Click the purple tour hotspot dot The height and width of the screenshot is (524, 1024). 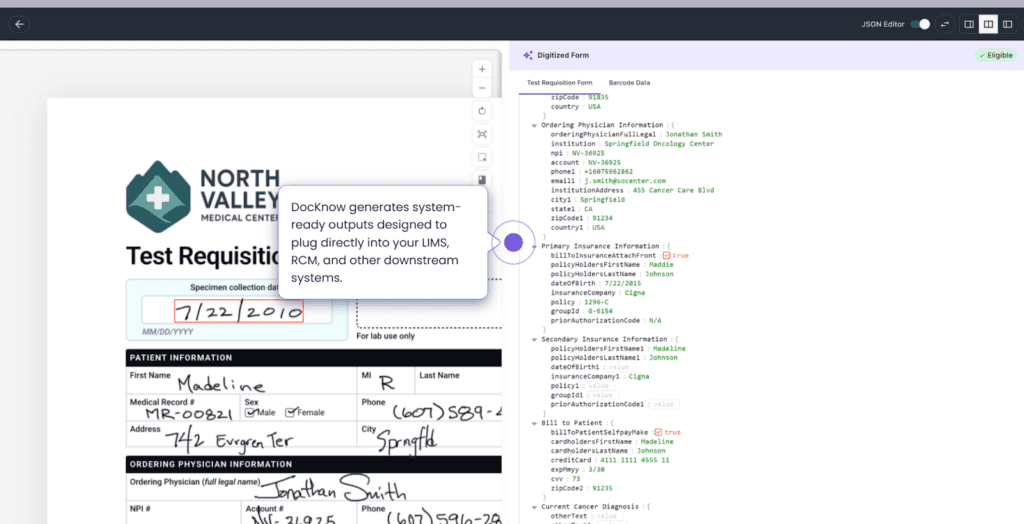point(513,242)
